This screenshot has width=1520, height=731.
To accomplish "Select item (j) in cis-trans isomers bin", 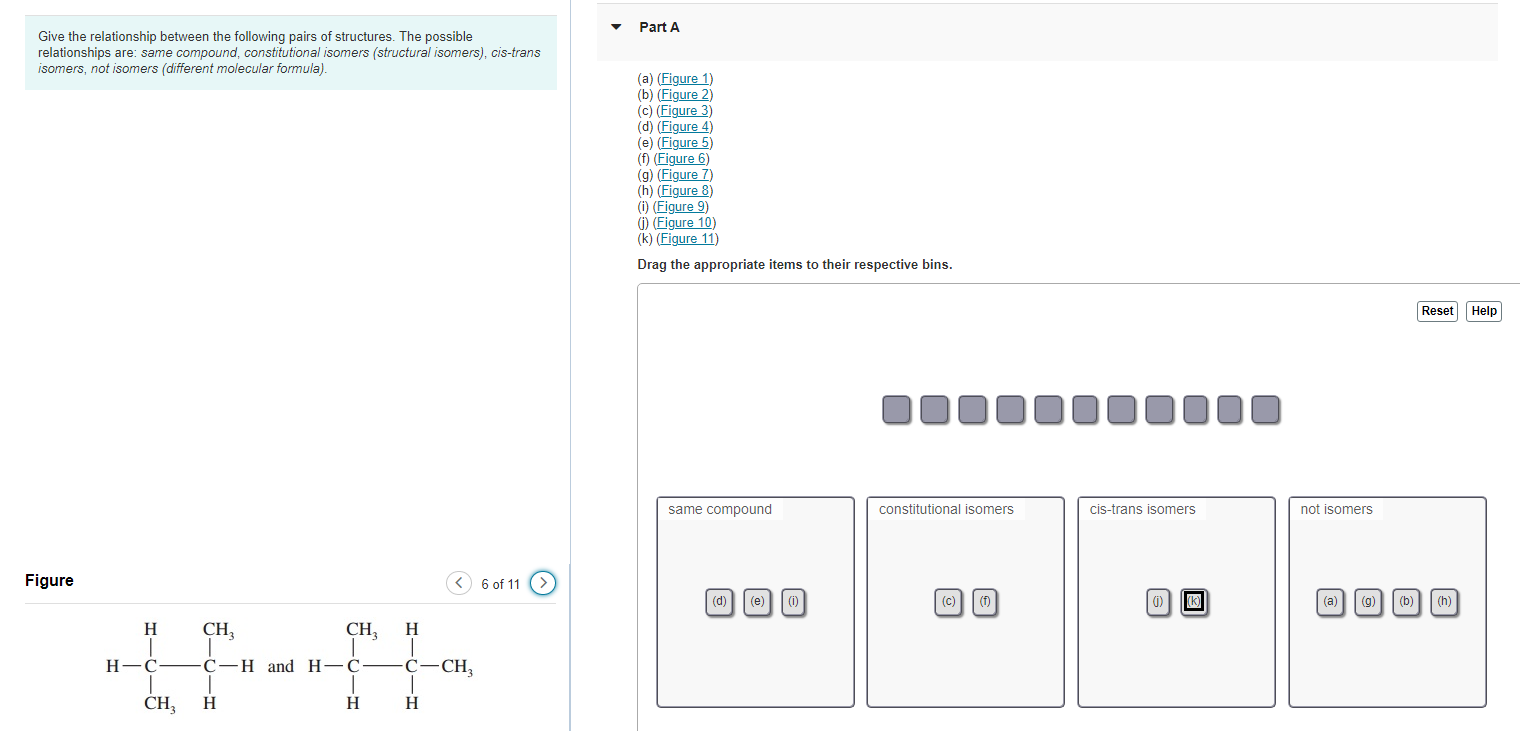I will coord(1158,602).
